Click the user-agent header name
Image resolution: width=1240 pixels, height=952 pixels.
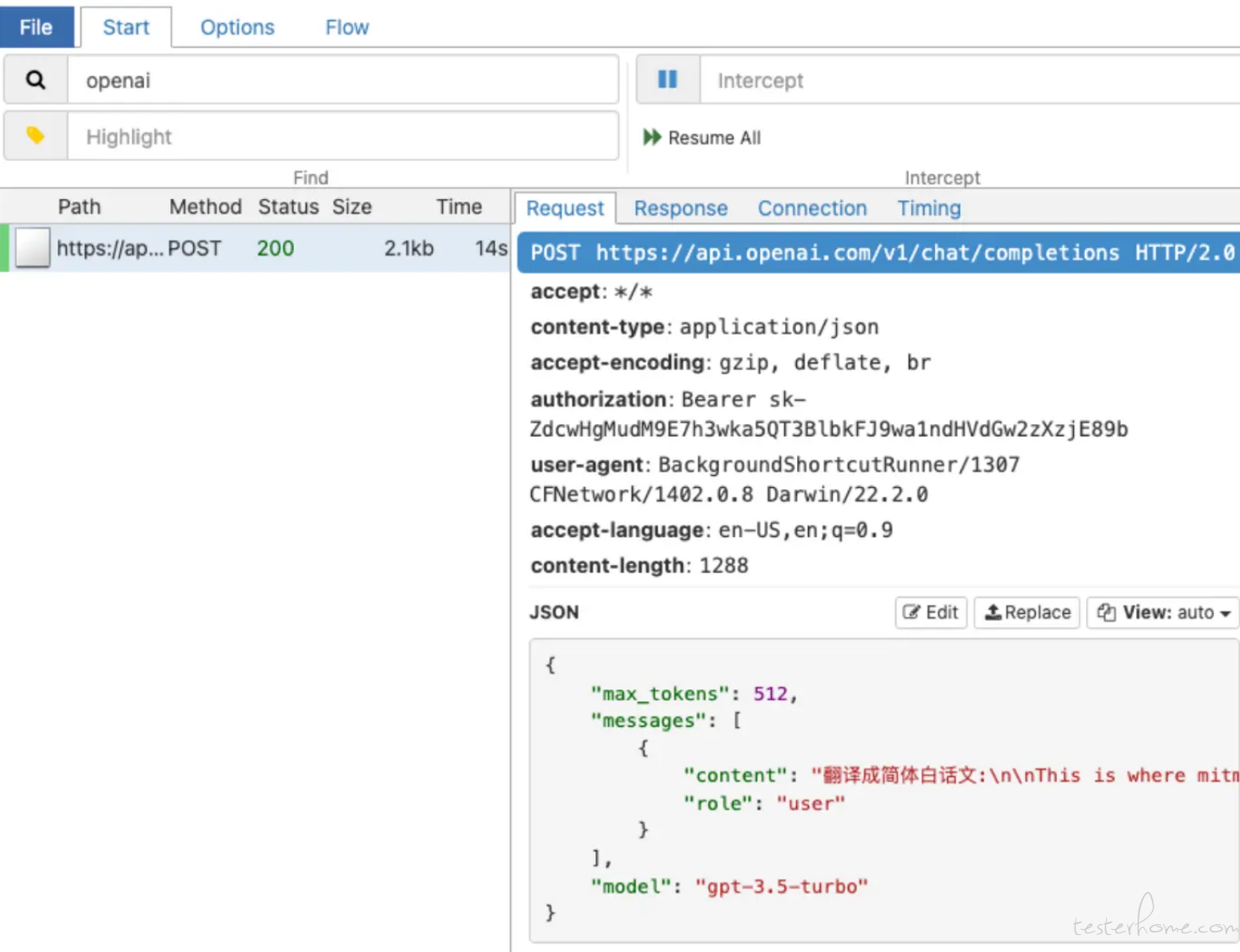tap(587, 464)
